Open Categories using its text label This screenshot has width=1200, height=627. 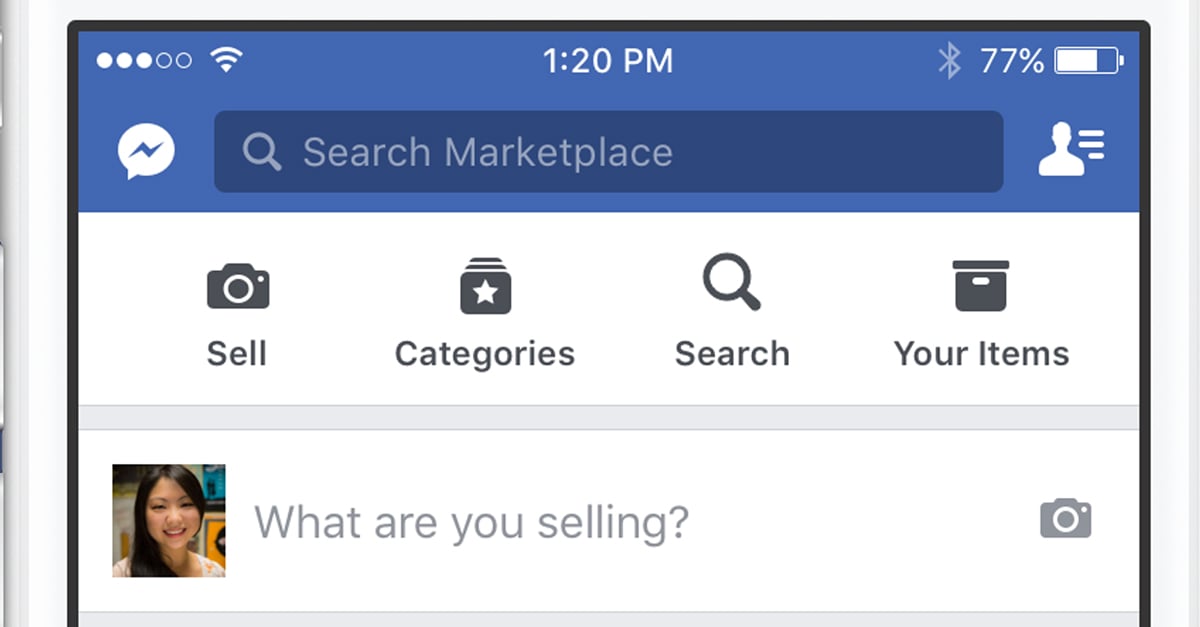(484, 352)
